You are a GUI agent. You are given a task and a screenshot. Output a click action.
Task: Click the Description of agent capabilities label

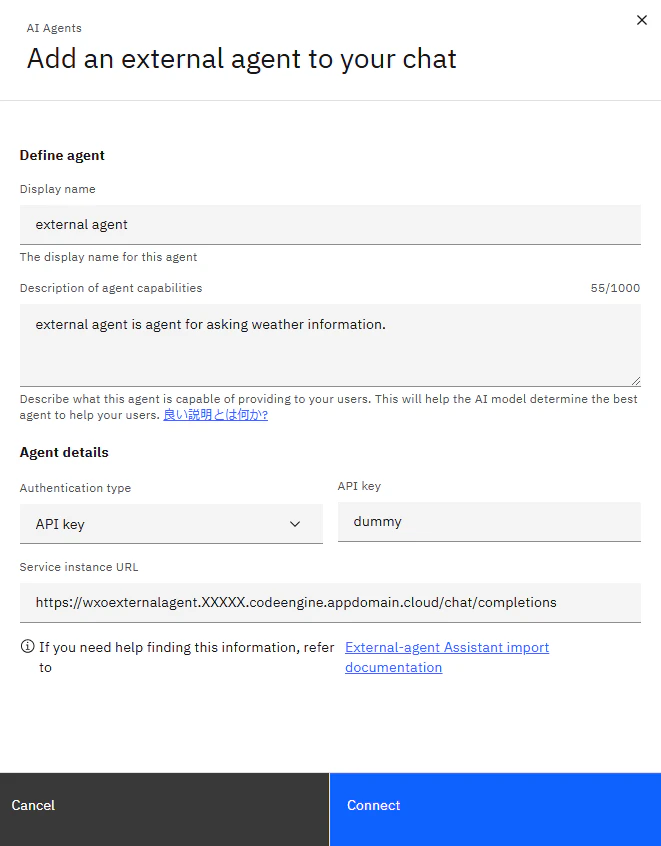(111, 288)
